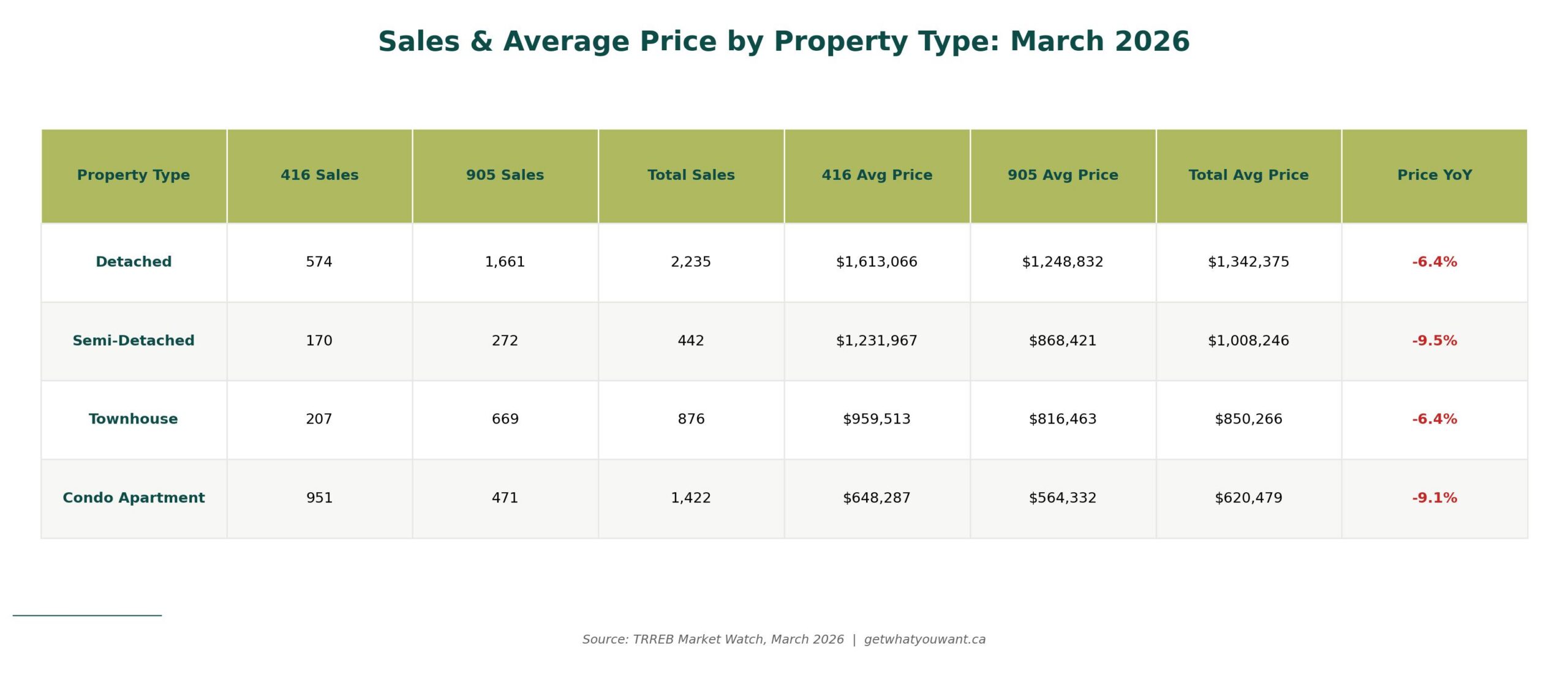This screenshot has height=680, width=1568.
Task: Select the Condo Apartment row label
Action: coord(134,498)
